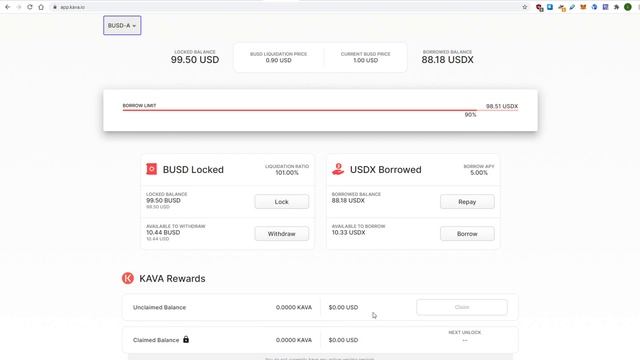Open the blue square extension icon
640x360 pixels.
(550, 7)
